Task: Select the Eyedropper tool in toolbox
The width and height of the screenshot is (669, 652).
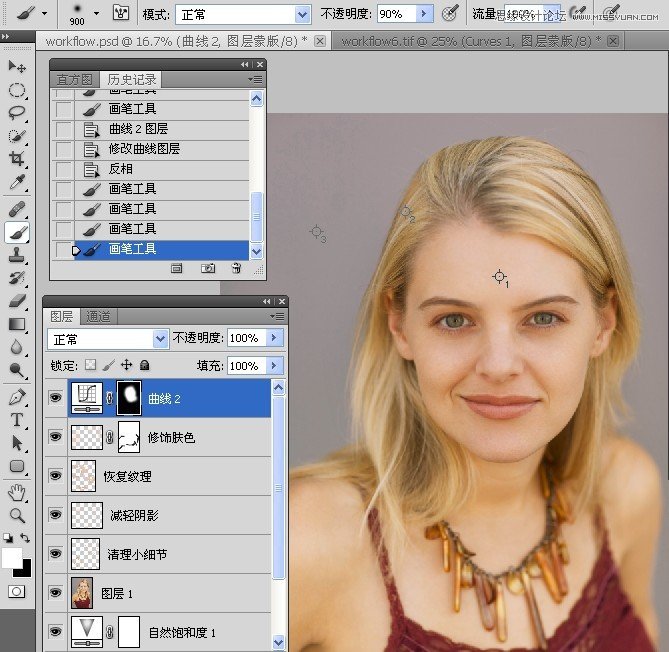Action: tap(17, 183)
